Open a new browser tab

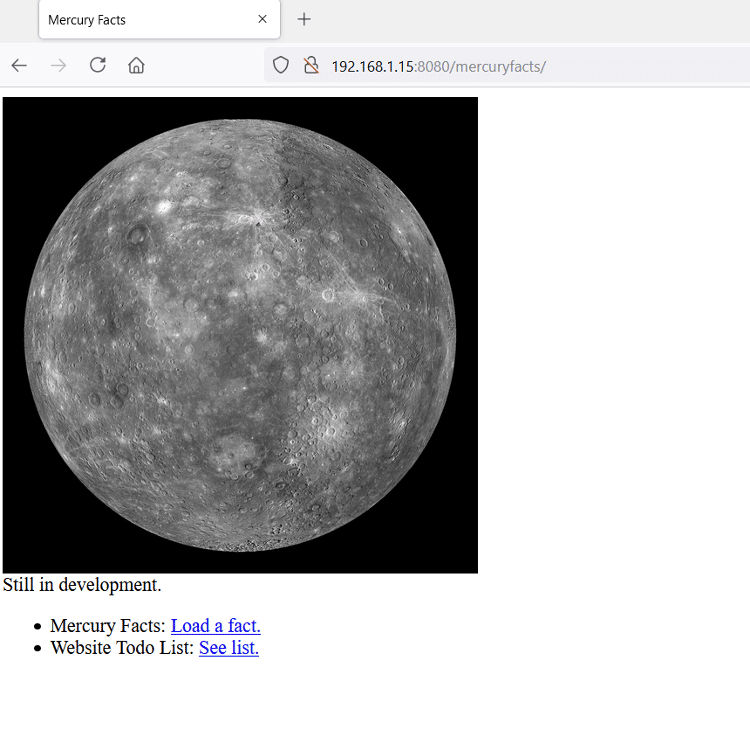(304, 20)
